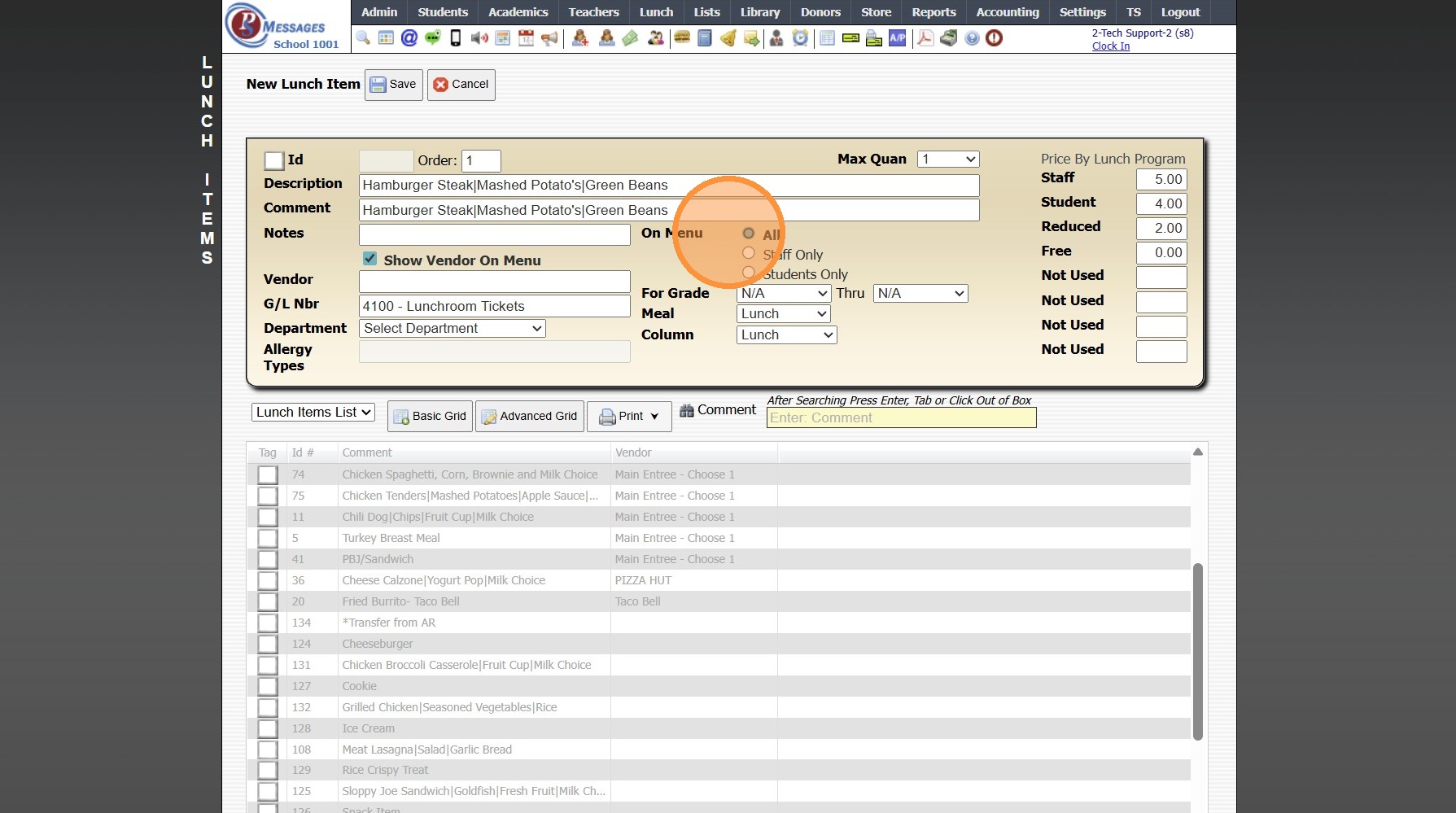This screenshot has height=813, width=1456.
Task: Expand the Select Department dropdown
Action: [453, 328]
